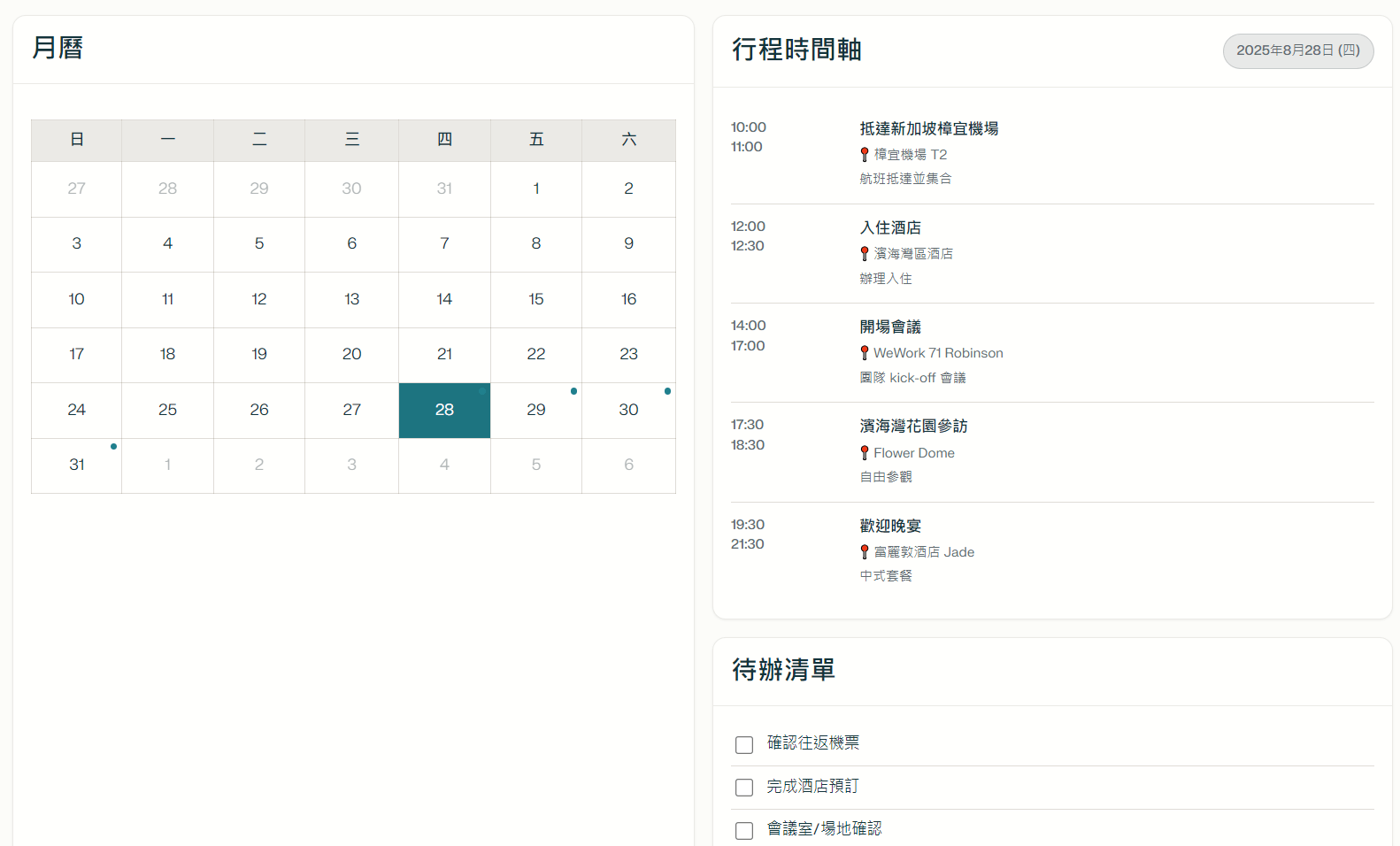Open the 開場會議 event
This screenshot has height=846, width=1400.
[x=890, y=327]
